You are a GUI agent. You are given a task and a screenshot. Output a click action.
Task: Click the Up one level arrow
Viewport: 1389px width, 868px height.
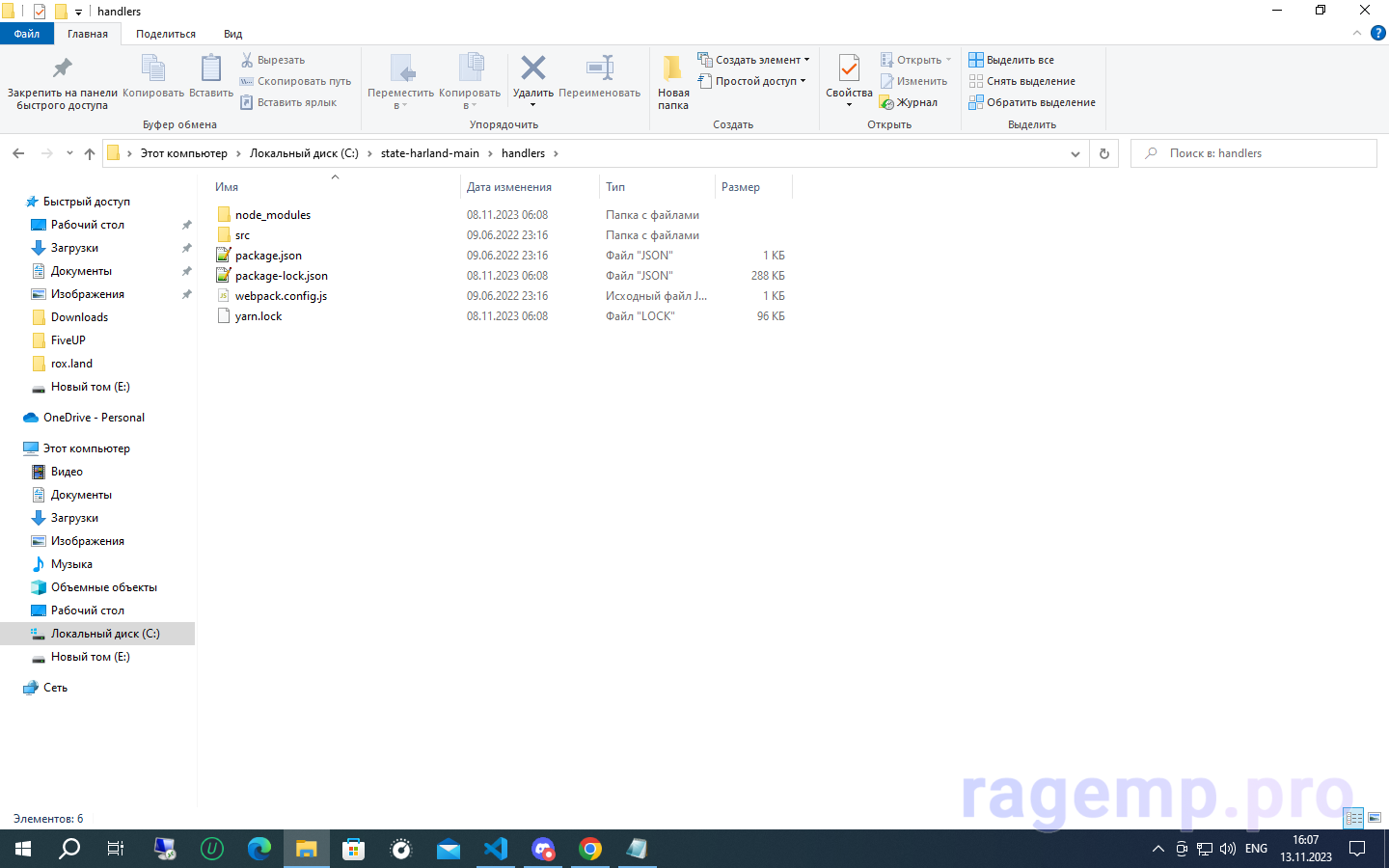pyautogui.click(x=90, y=153)
